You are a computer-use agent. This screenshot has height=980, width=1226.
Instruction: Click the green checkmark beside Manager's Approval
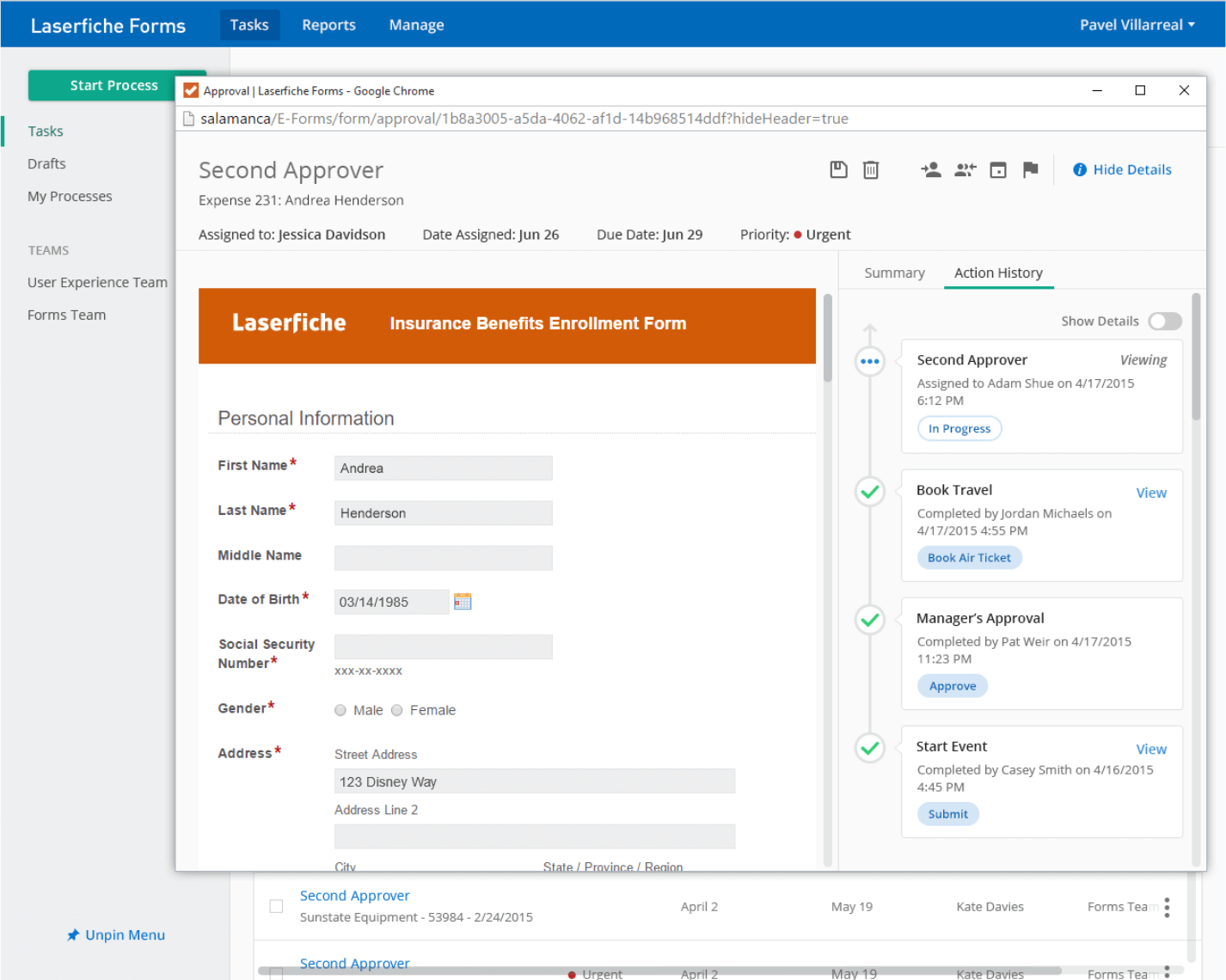click(870, 620)
